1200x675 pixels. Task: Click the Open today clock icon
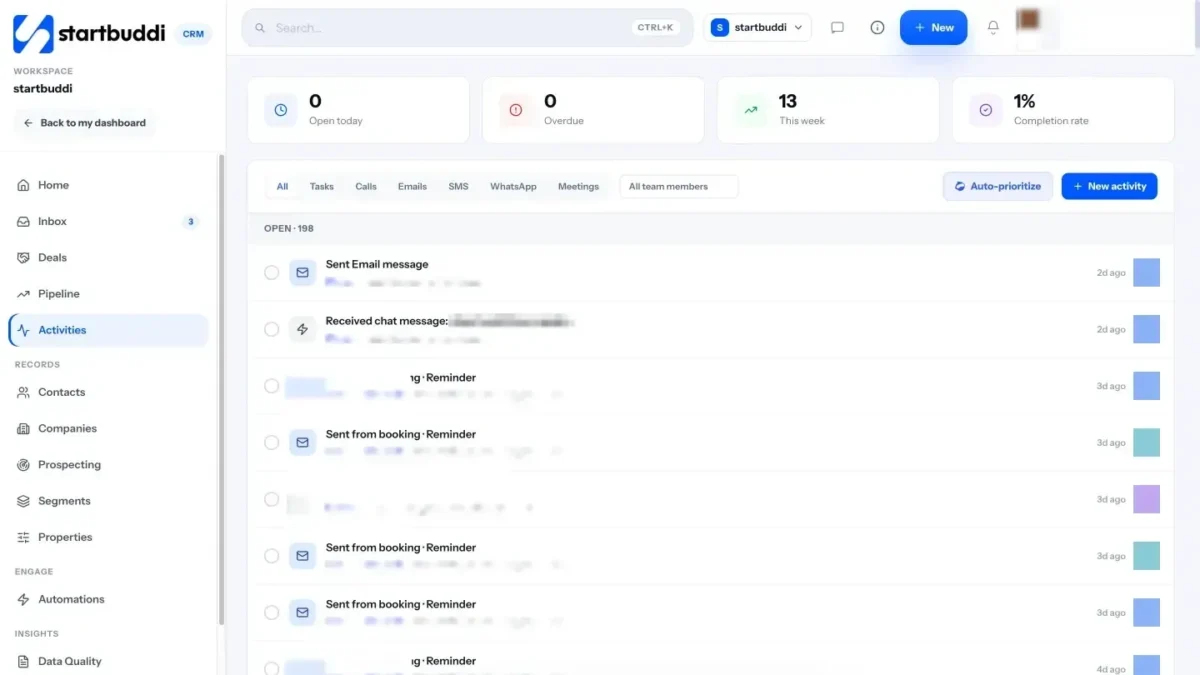click(x=281, y=110)
